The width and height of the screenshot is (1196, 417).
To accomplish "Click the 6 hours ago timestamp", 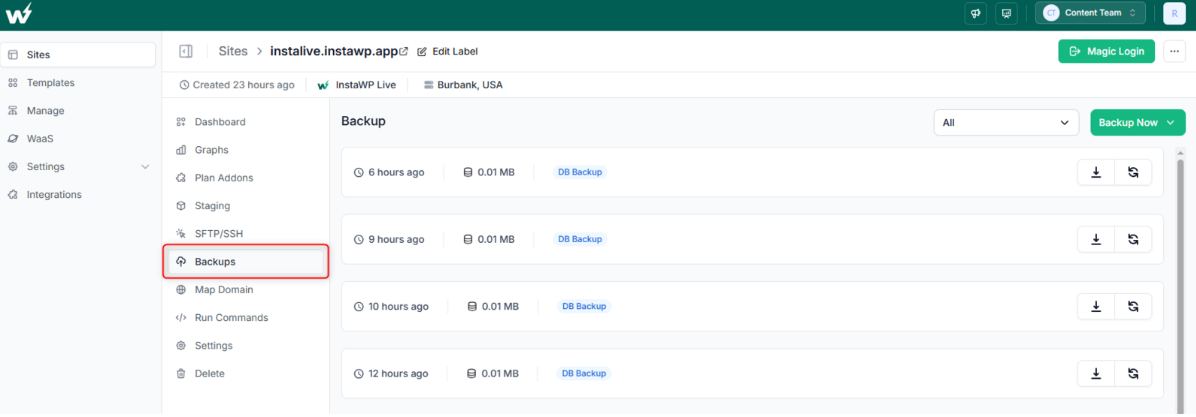I will point(396,172).
